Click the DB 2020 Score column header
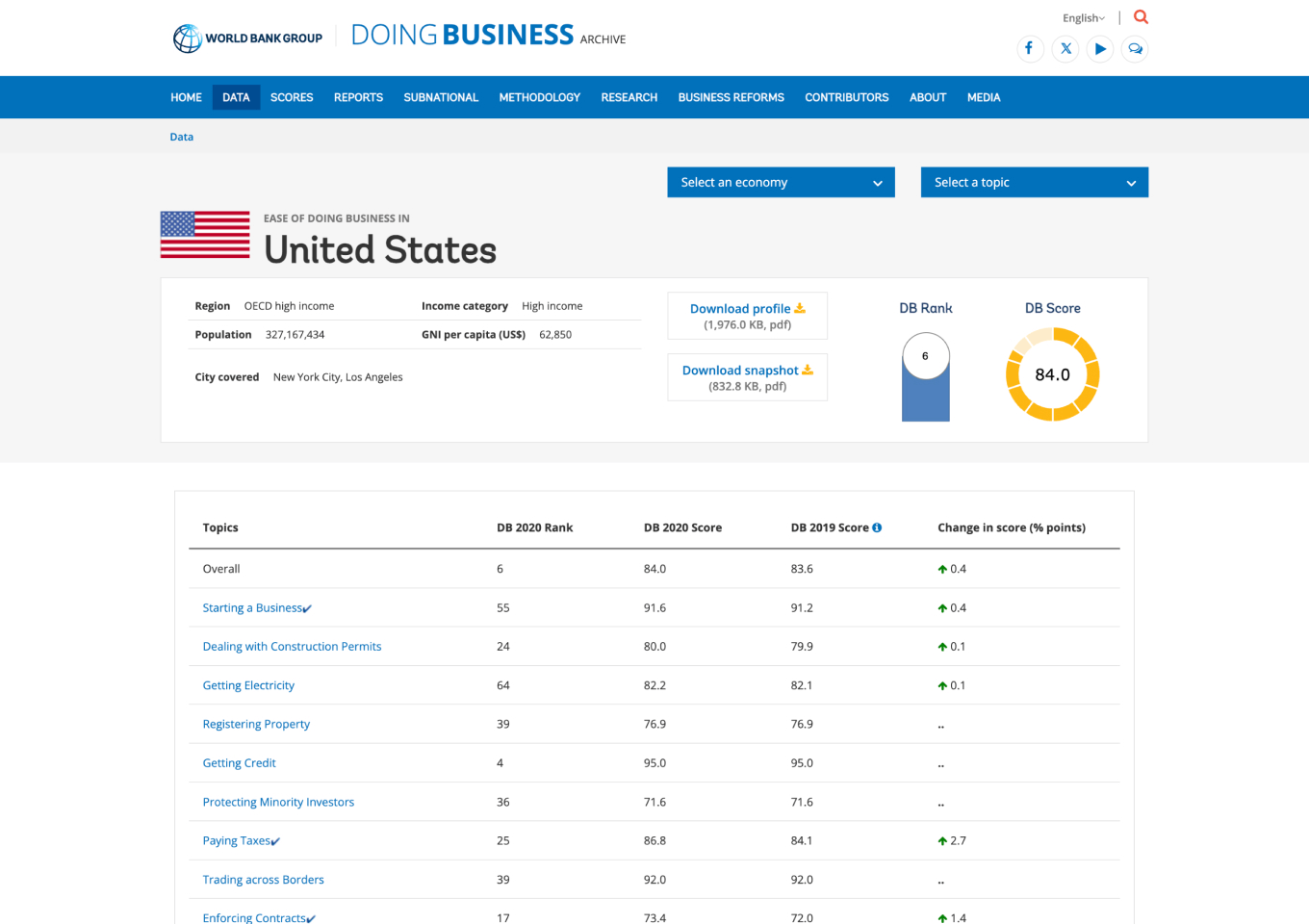Screen dimensions: 1309x924 [682, 527]
